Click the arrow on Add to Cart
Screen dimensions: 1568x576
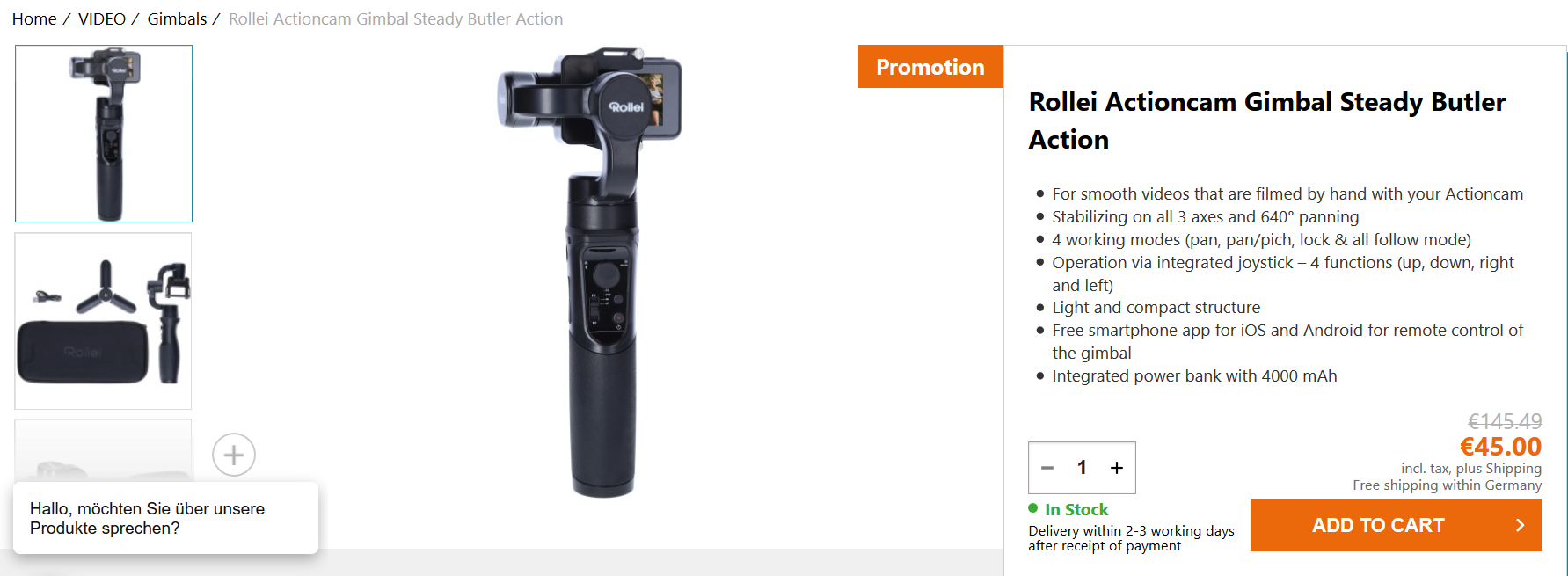click(1520, 525)
